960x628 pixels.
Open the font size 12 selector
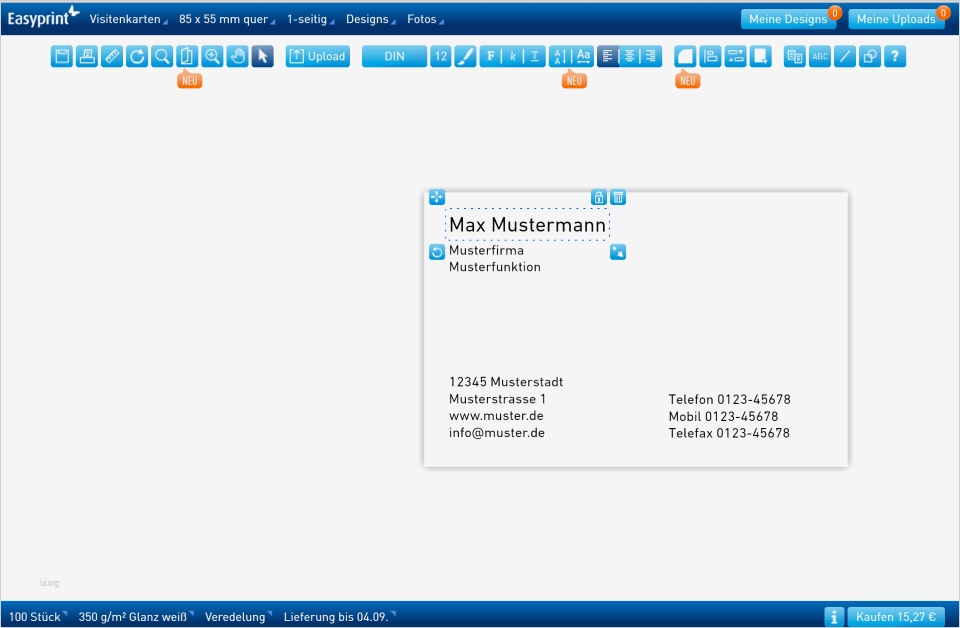tap(441, 56)
